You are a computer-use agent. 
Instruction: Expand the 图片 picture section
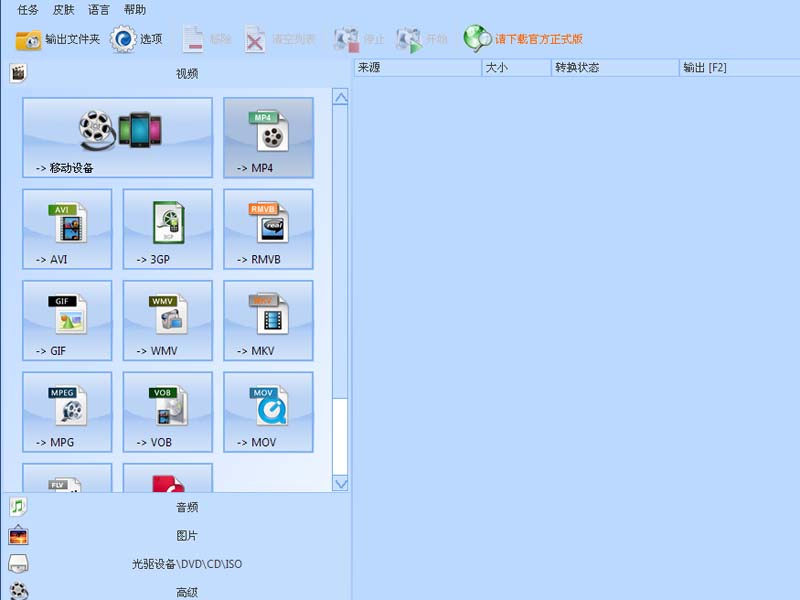coord(185,535)
